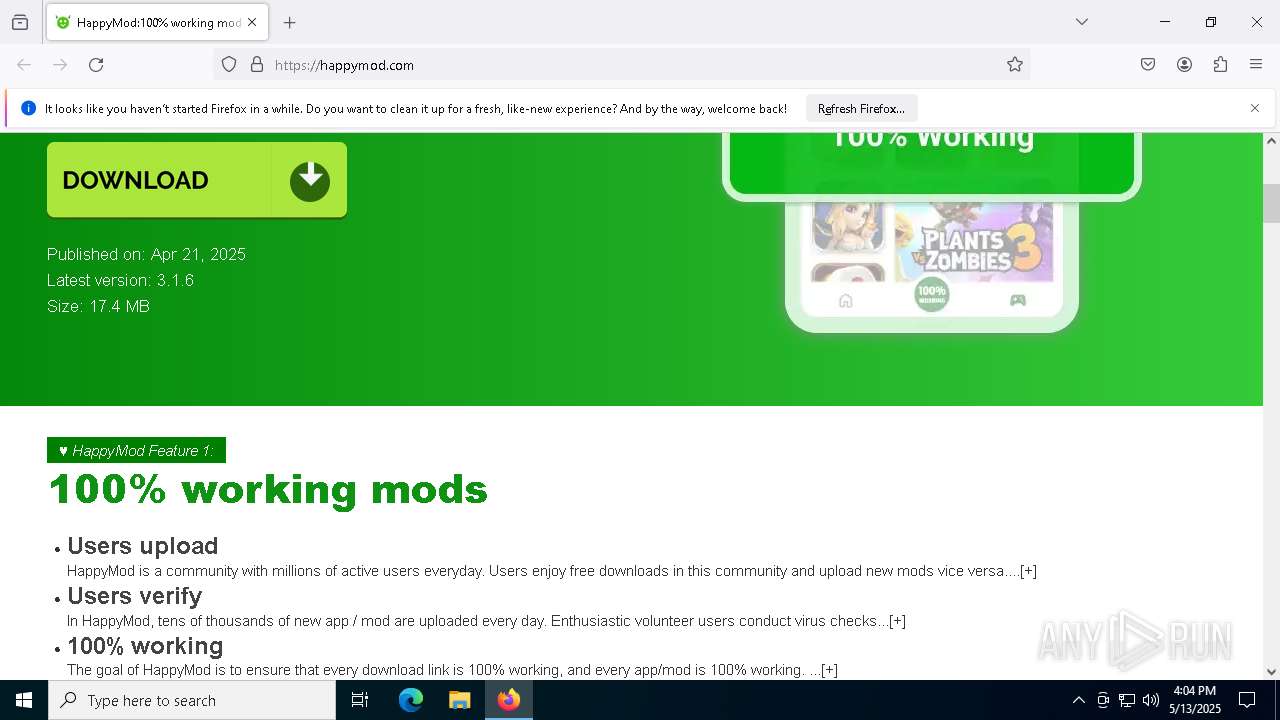Click the Latest version 3.1.6 text
Image resolution: width=1280 pixels, height=720 pixels.
click(120, 280)
